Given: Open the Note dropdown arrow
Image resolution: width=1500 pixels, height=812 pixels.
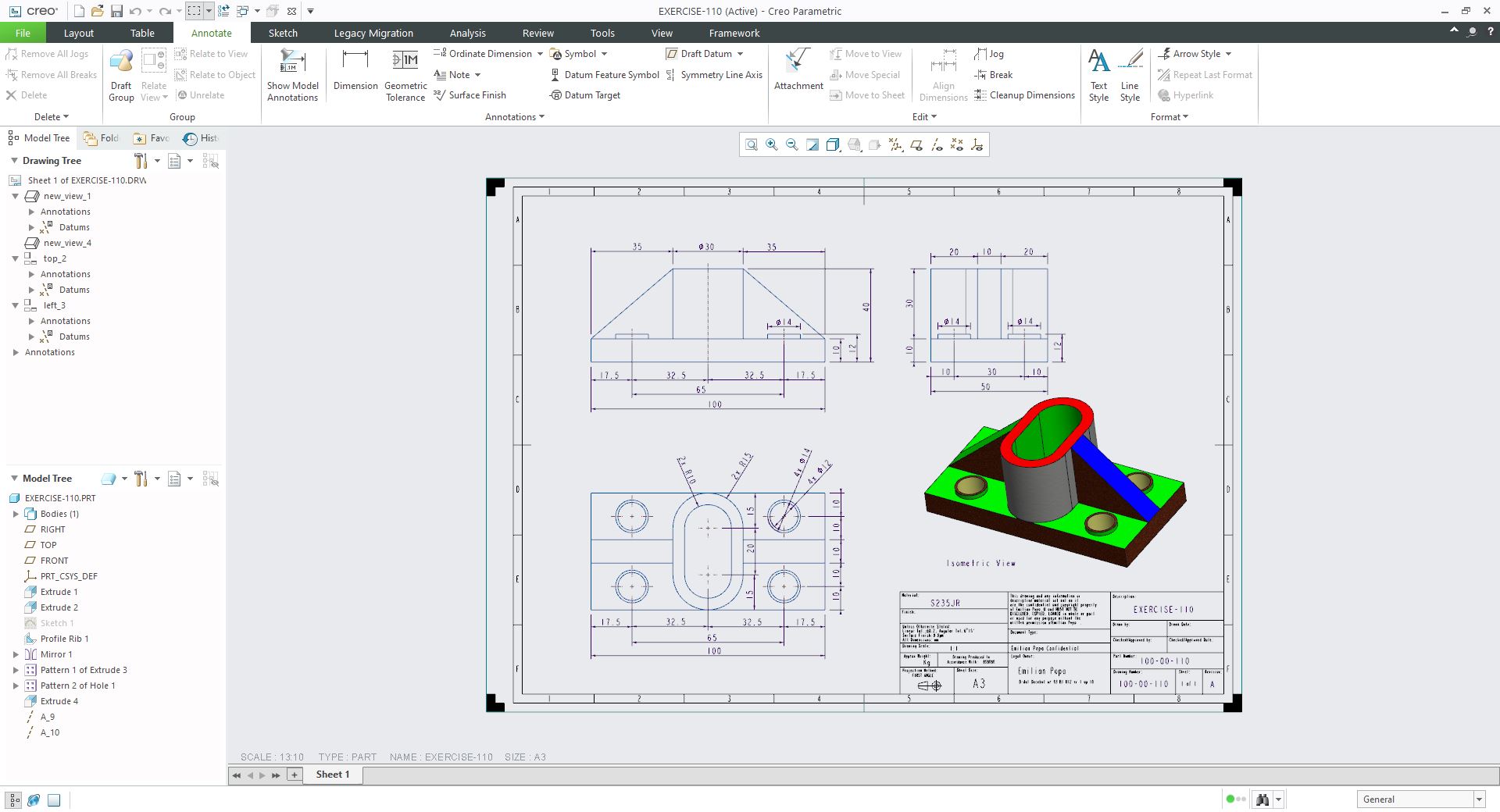Looking at the screenshot, I should [x=477, y=75].
